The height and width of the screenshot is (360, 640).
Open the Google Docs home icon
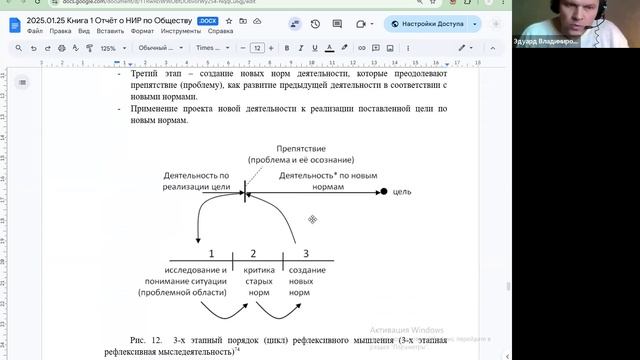click(x=15, y=25)
